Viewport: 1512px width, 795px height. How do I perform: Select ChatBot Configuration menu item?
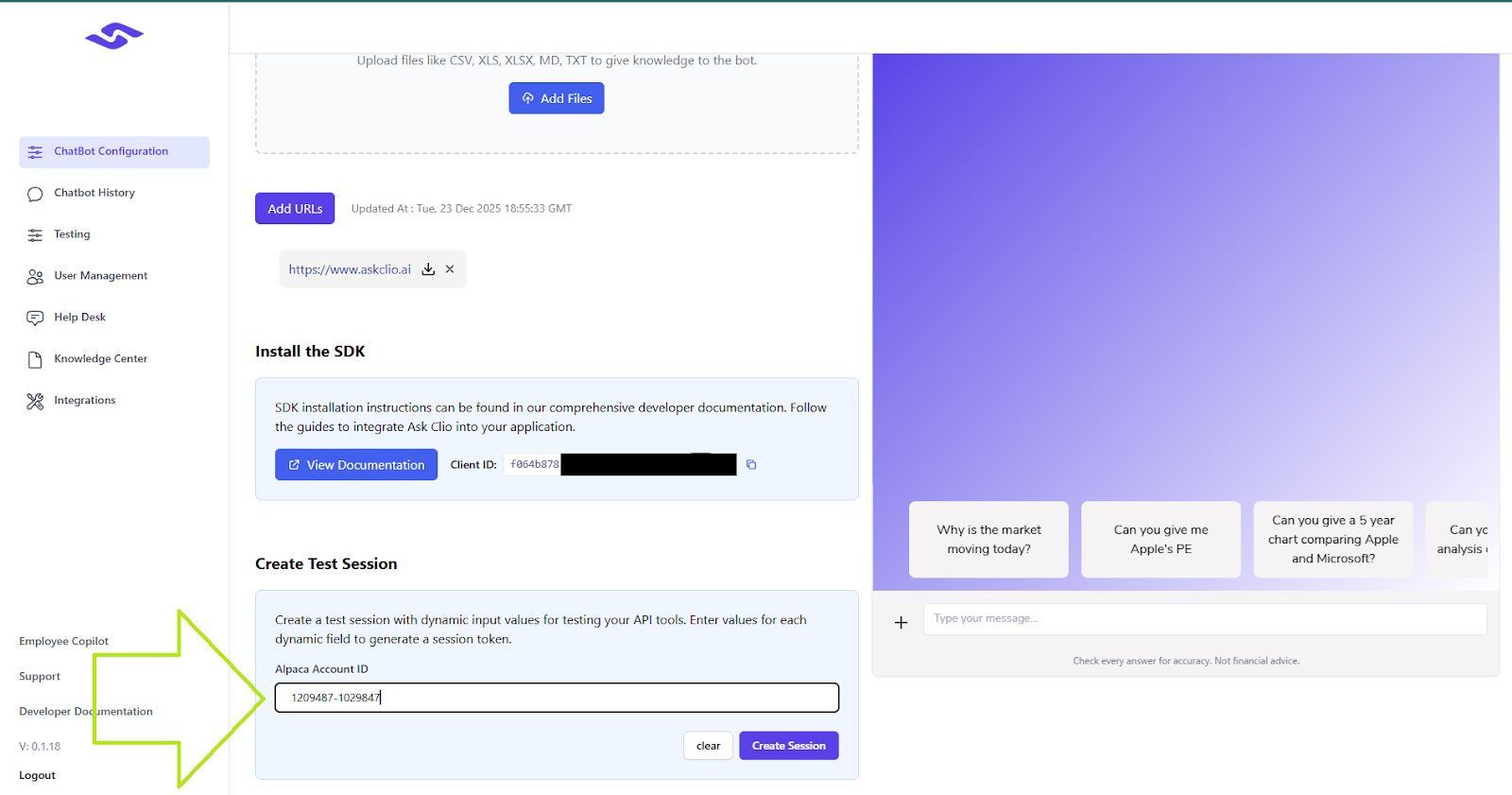click(111, 151)
